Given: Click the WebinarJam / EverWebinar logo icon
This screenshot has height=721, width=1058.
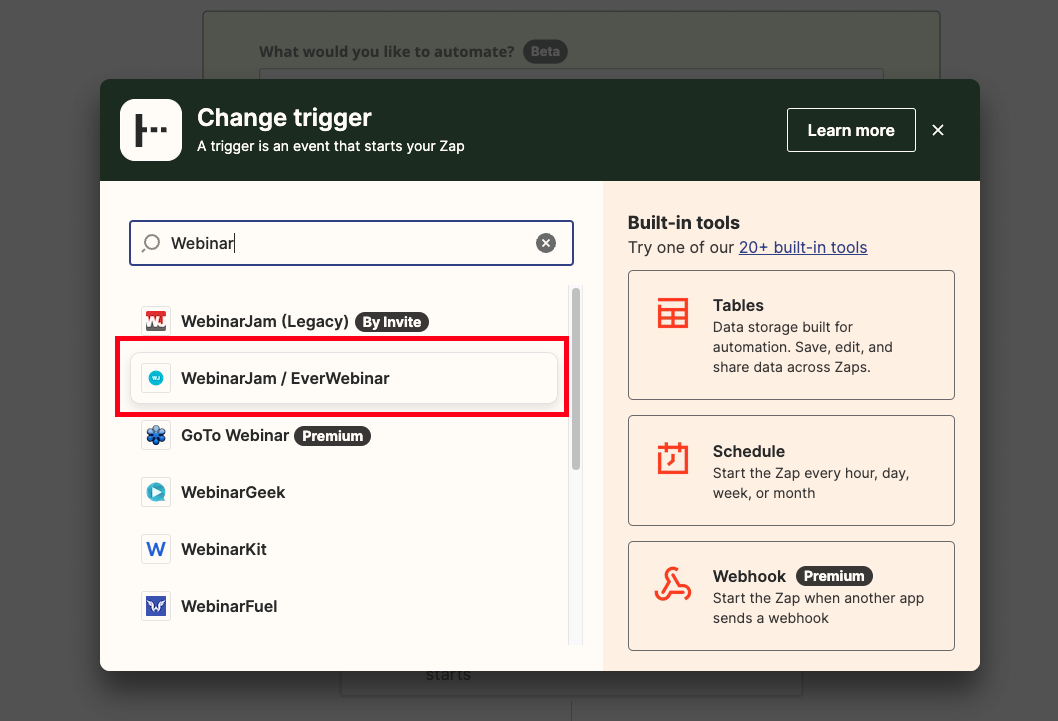Looking at the screenshot, I should coord(156,378).
